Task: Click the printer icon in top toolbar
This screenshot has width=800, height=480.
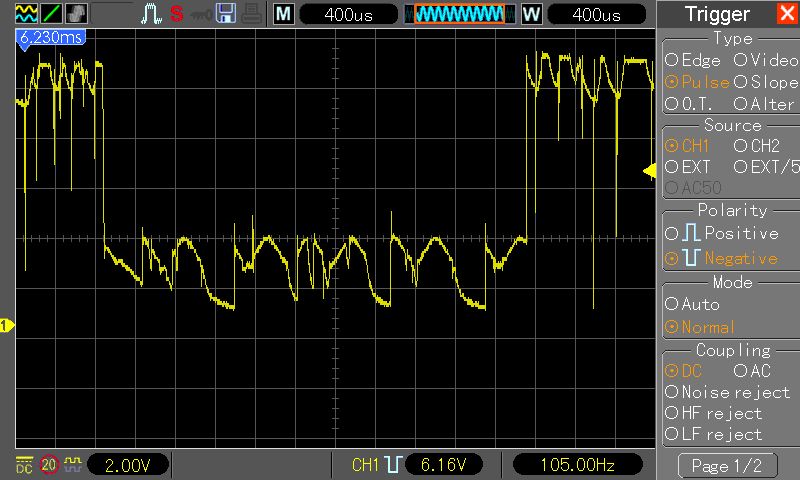Action: pos(252,14)
